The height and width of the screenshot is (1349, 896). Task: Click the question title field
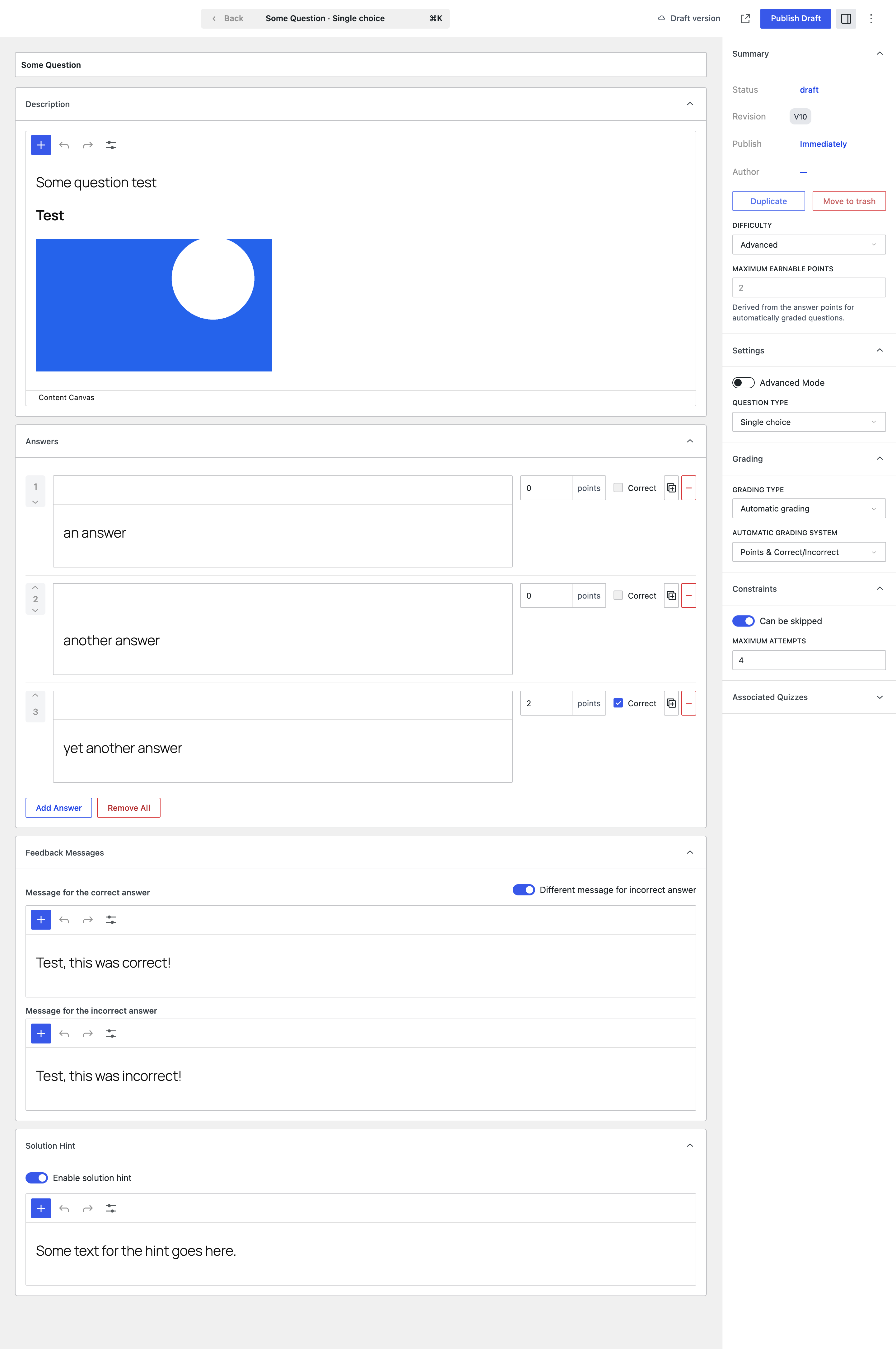pyautogui.click(x=361, y=65)
